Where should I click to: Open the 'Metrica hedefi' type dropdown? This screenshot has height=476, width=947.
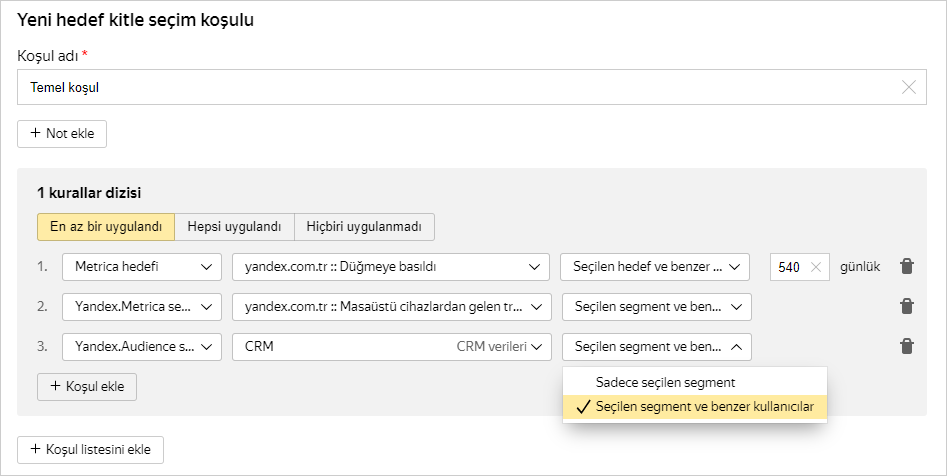[x=141, y=267]
